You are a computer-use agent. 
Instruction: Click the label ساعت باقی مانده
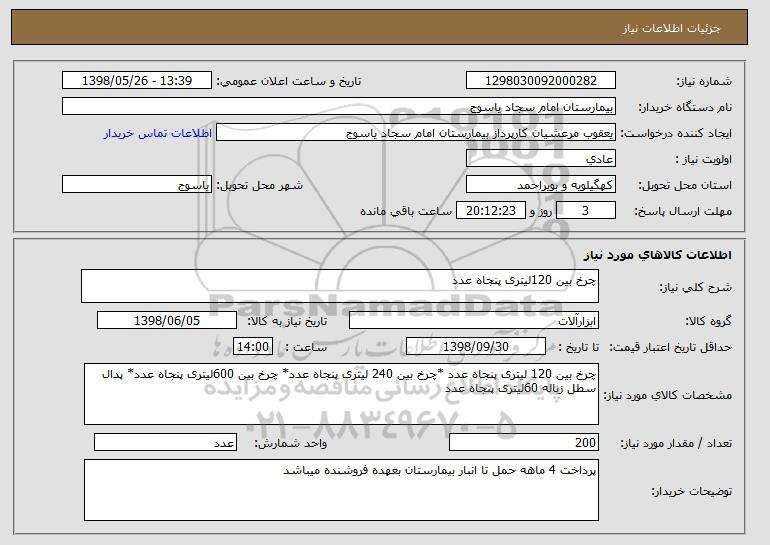(406, 211)
